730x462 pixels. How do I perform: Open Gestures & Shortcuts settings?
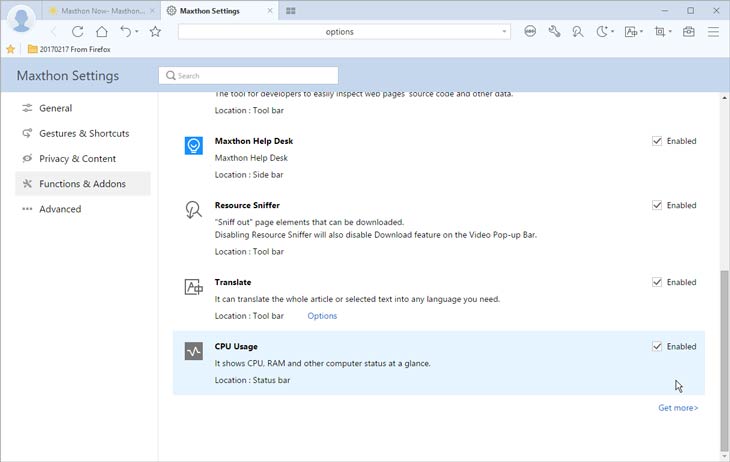[83, 133]
